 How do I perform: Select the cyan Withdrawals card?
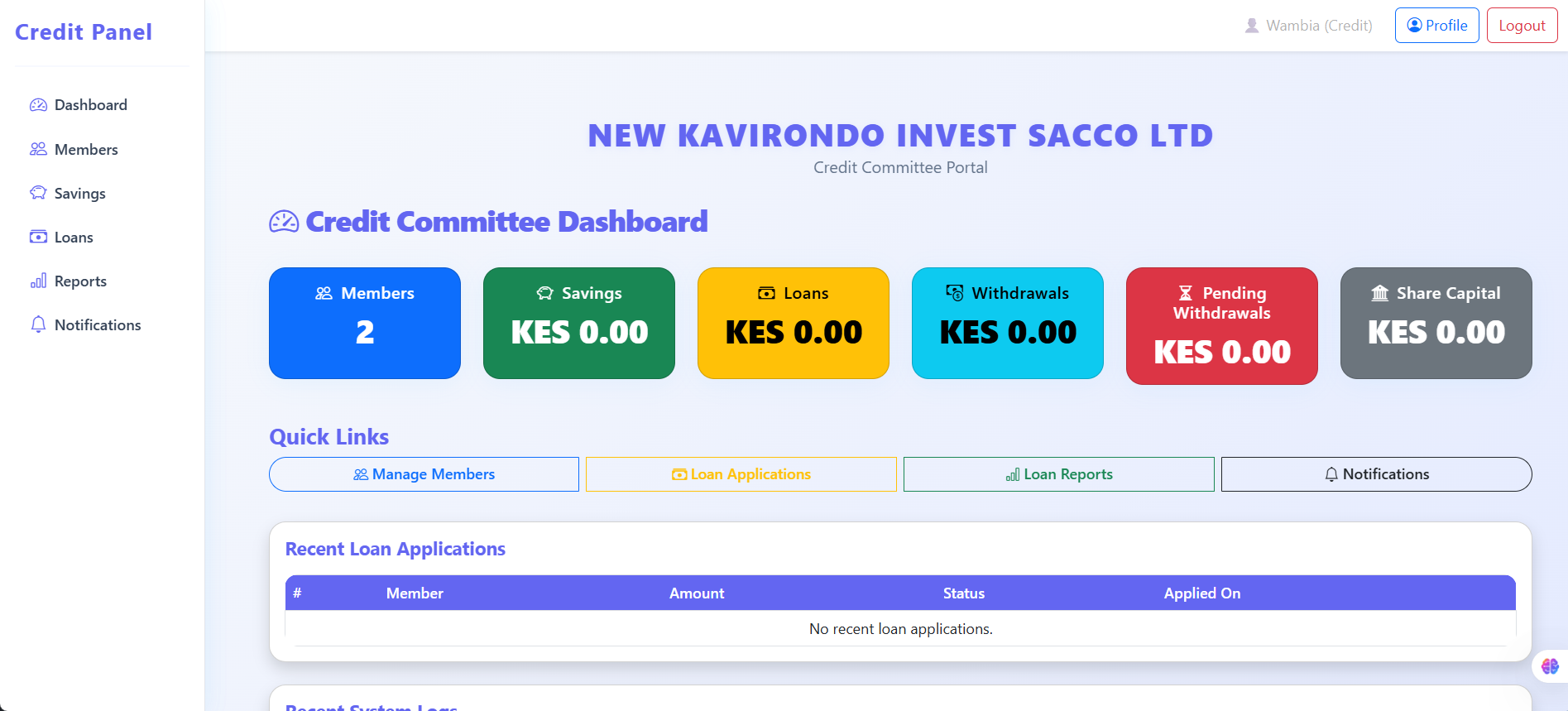[x=1008, y=323]
